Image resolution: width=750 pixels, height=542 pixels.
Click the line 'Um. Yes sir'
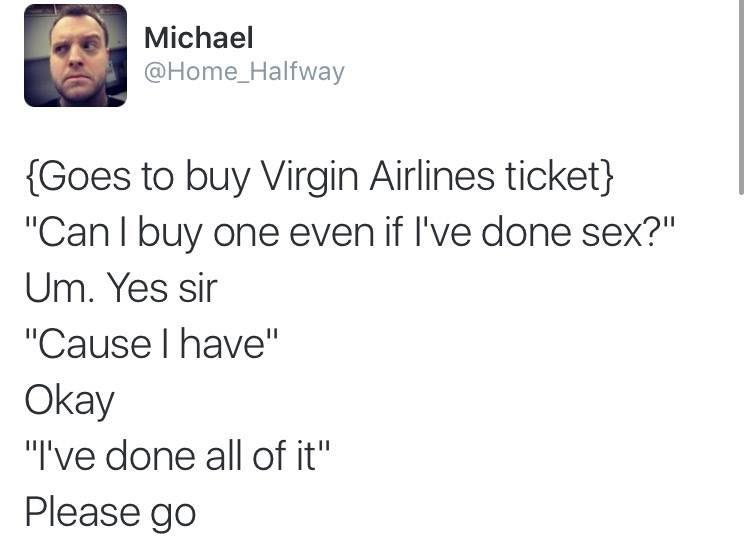click(x=121, y=288)
